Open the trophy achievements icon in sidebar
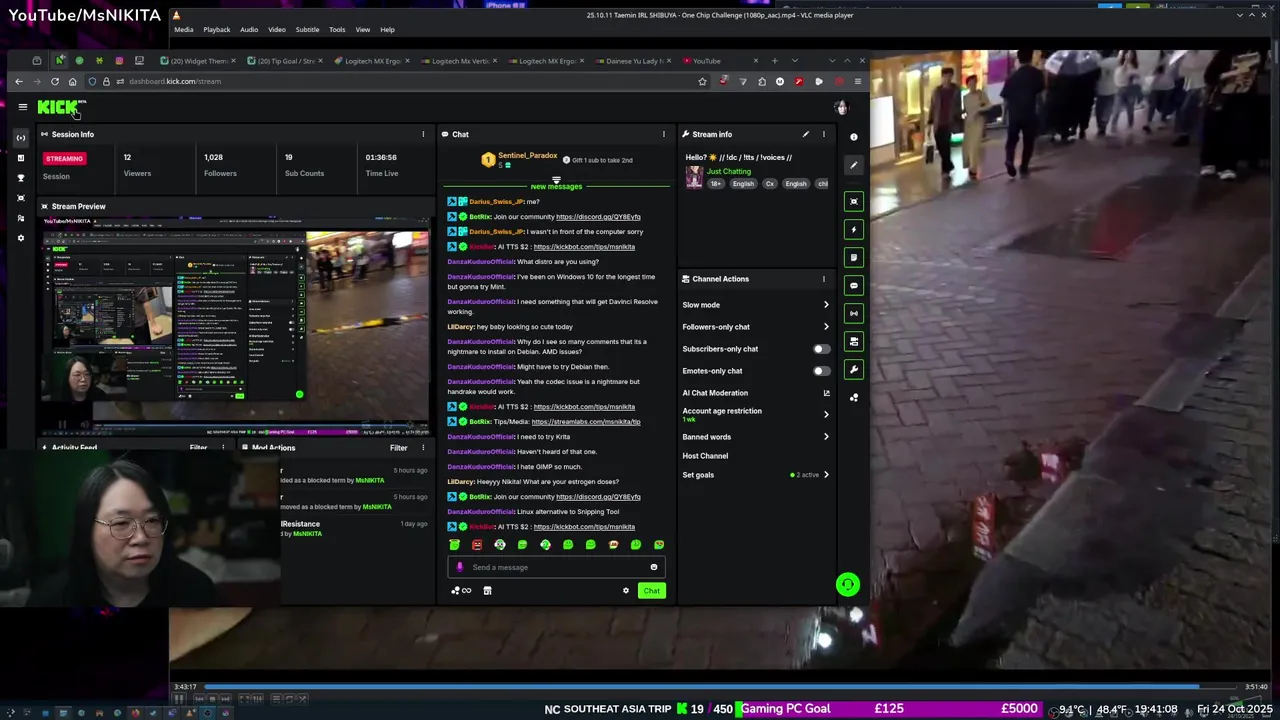The width and height of the screenshot is (1280, 720). (21, 178)
